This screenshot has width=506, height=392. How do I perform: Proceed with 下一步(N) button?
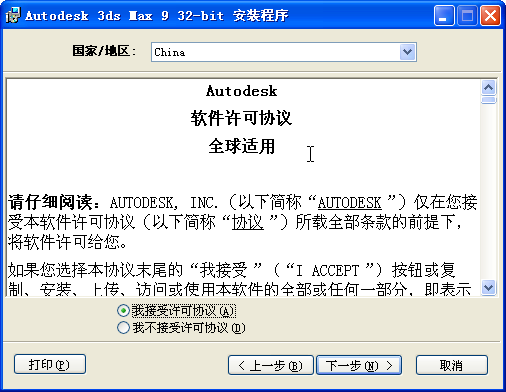pos(359,365)
